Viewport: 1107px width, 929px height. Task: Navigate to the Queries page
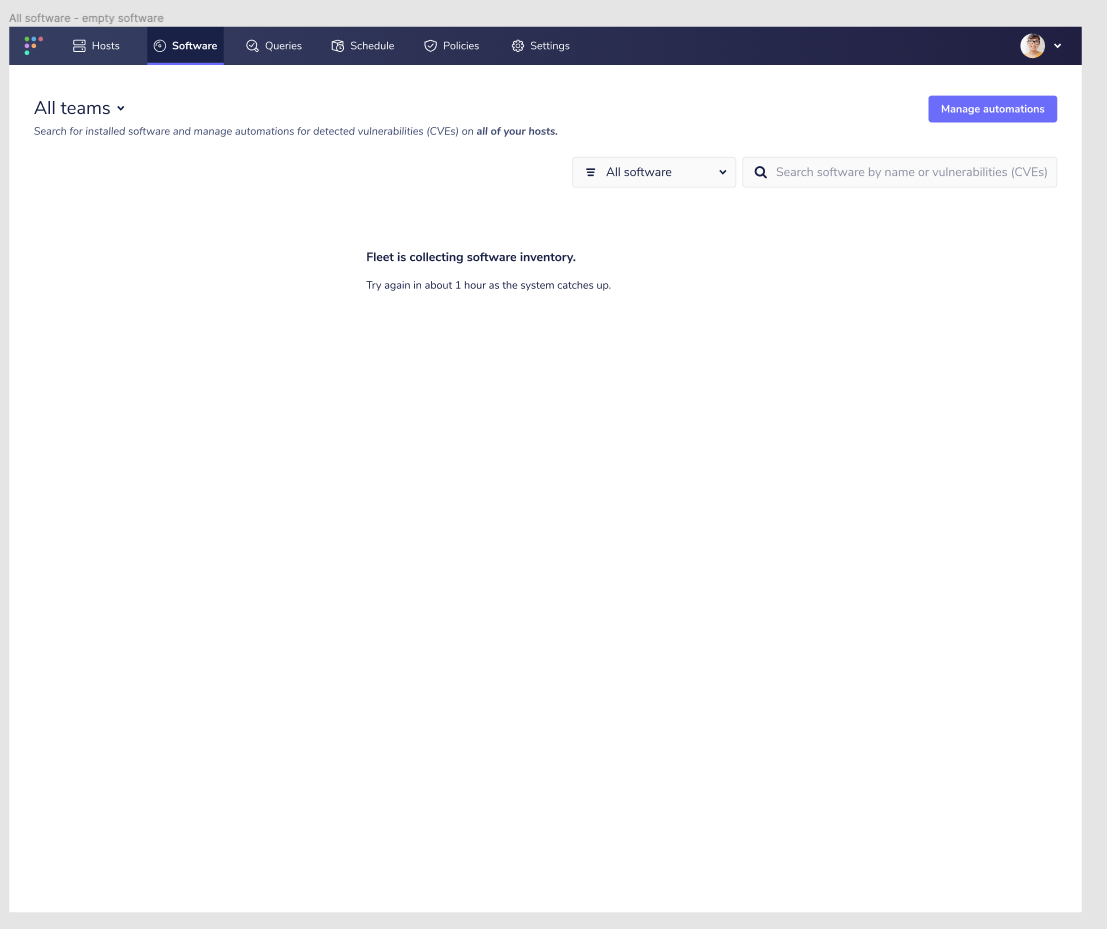(x=274, y=45)
